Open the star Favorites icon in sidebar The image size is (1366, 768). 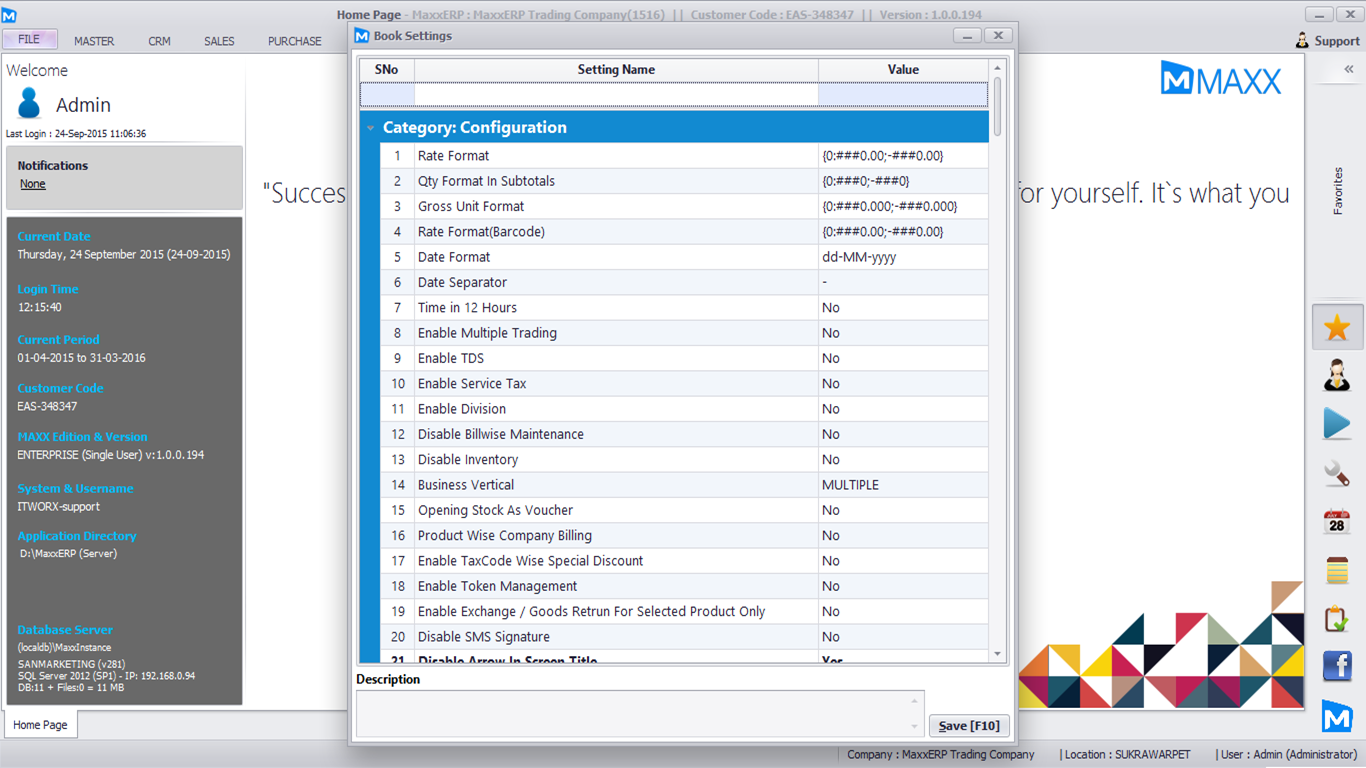tap(1337, 328)
